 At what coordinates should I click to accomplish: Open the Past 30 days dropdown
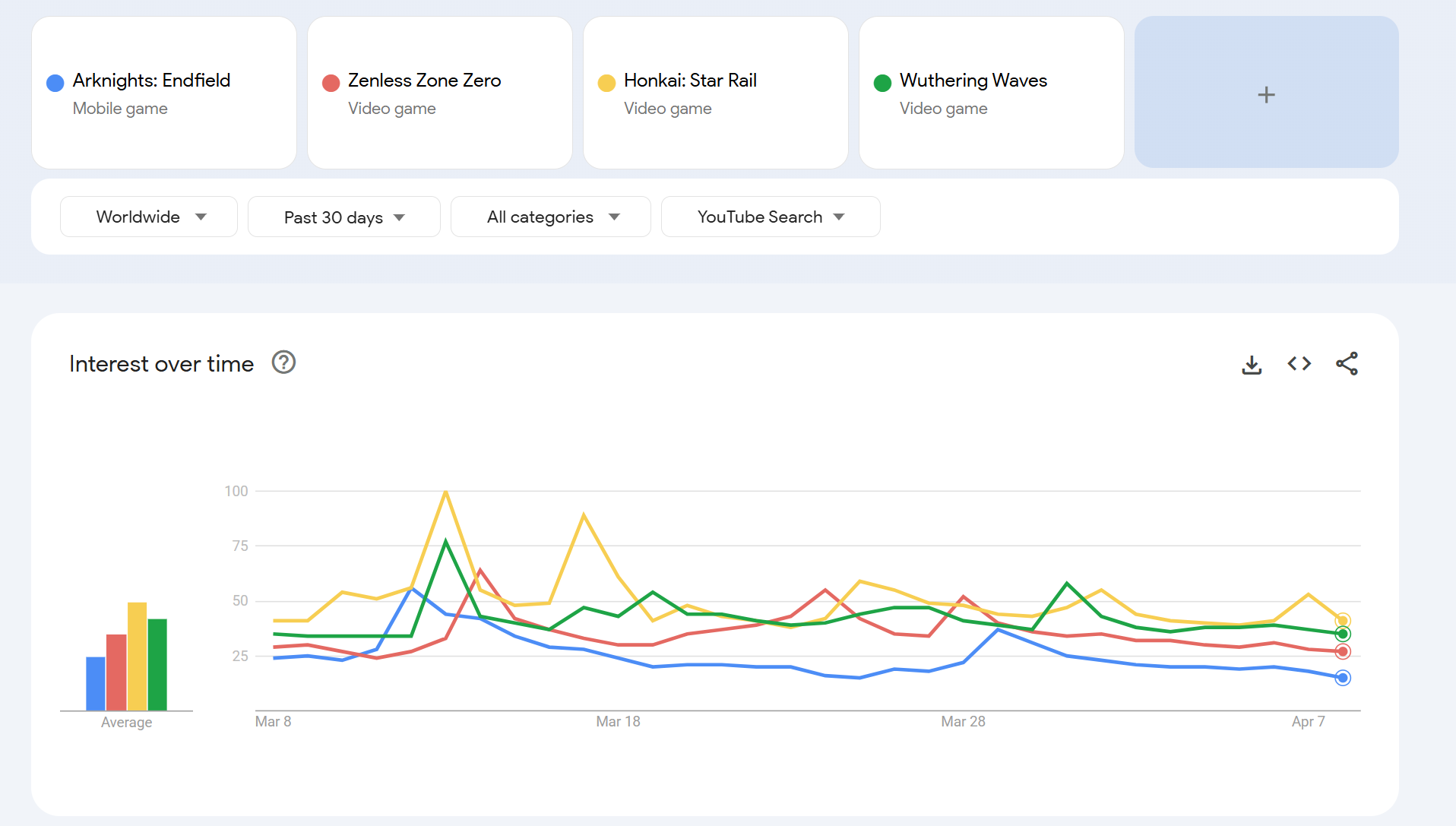pyautogui.click(x=343, y=217)
